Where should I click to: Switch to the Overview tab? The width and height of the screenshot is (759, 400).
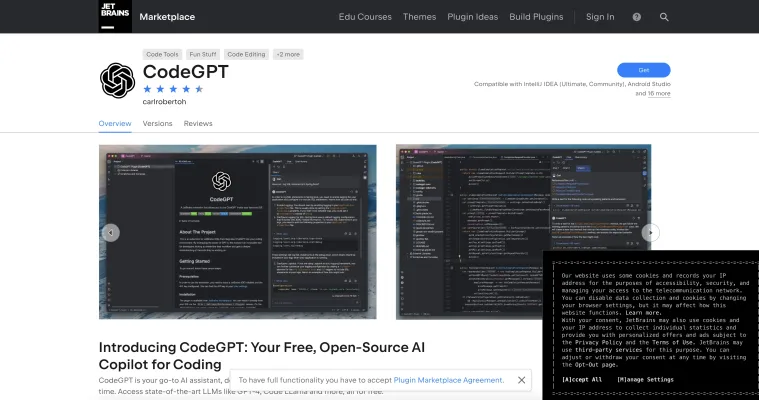pos(115,123)
